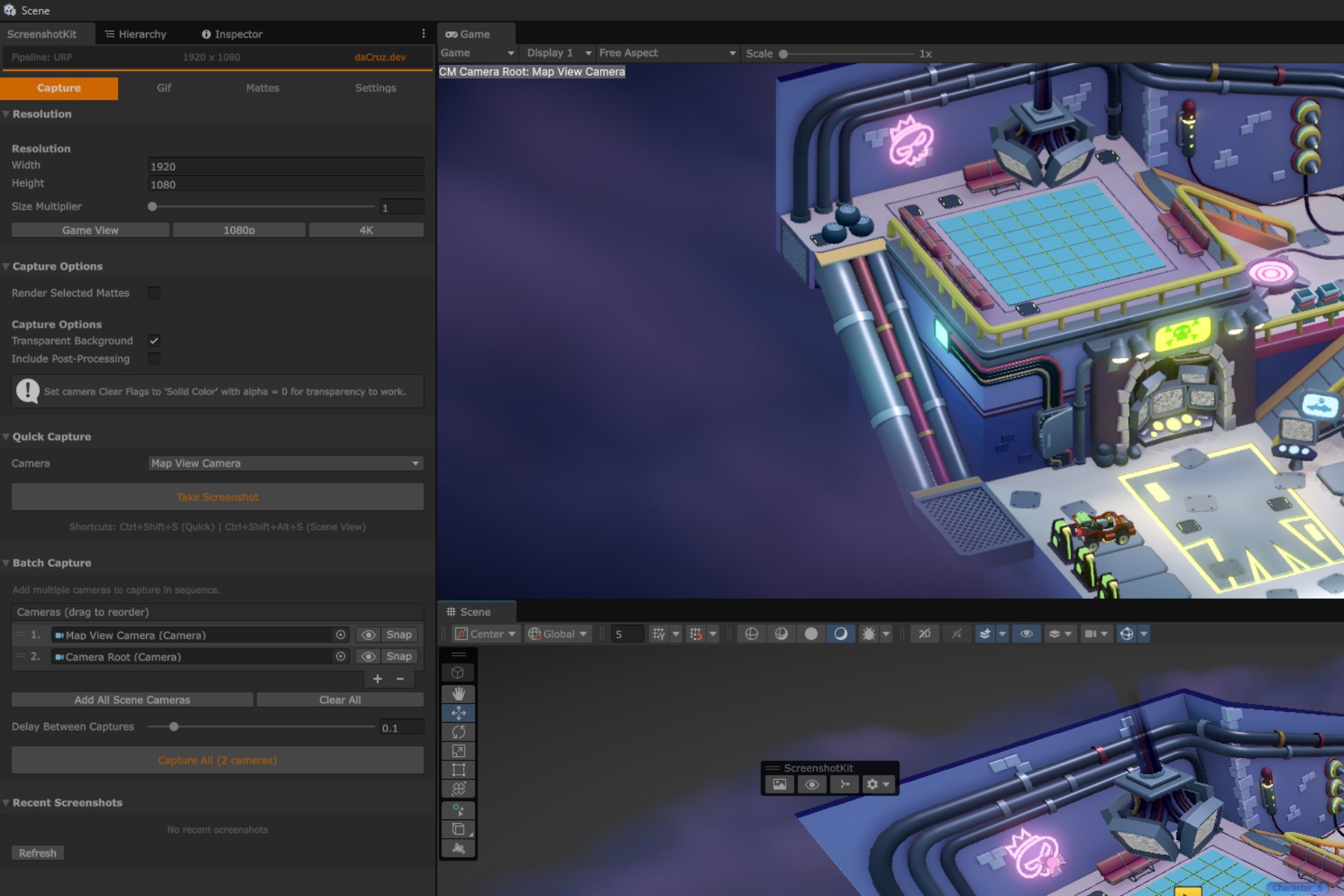Select the View hand tool in the Scene toolbar
Screen dimensions: 1344x896
point(458,693)
